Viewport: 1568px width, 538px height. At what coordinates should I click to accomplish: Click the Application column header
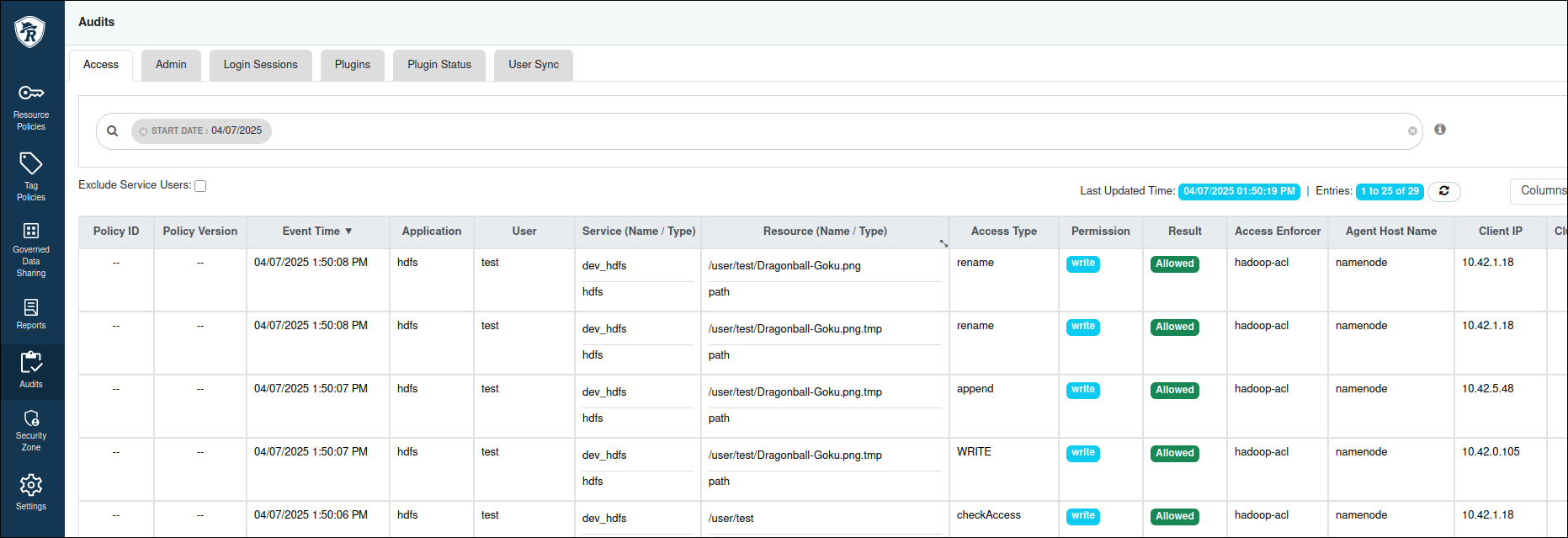click(x=432, y=232)
